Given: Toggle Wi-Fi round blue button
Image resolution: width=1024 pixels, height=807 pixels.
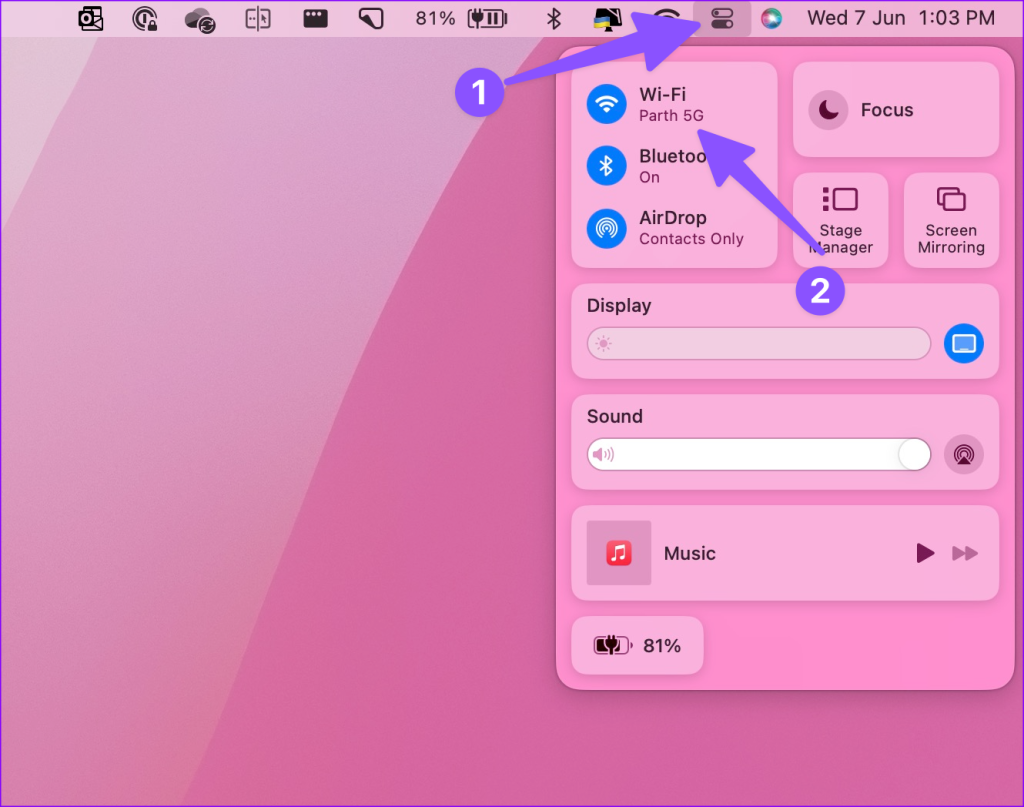Looking at the screenshot, I should click(607, 104).
